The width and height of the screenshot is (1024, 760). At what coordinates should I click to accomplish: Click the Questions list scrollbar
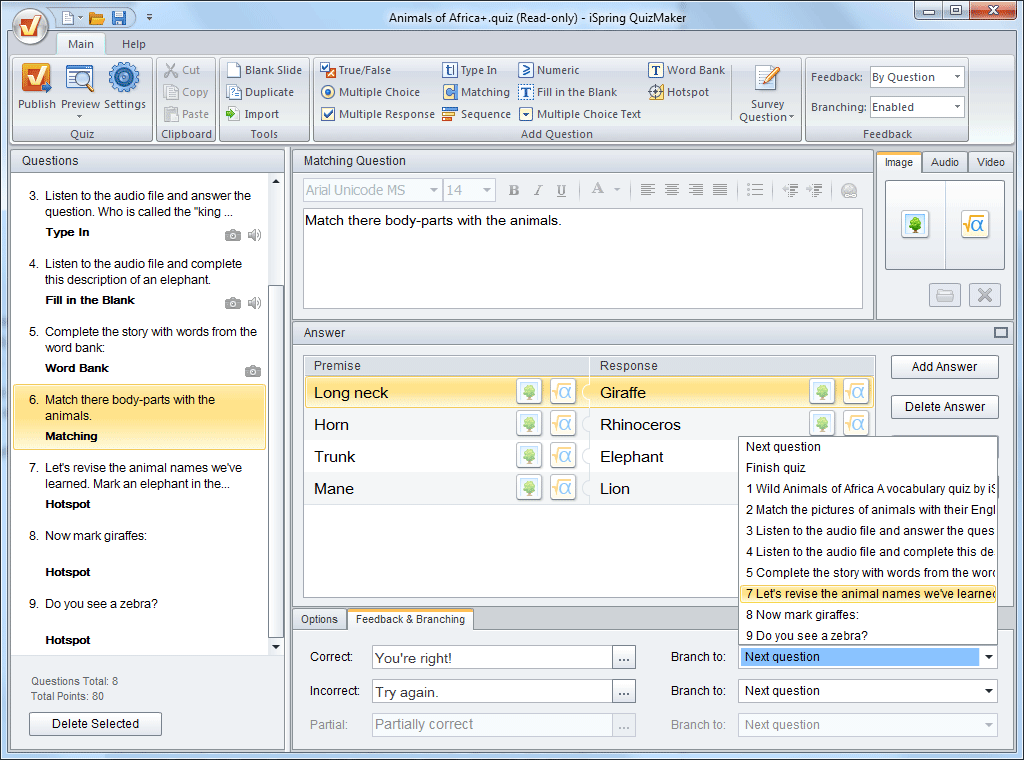pos(277,460)
